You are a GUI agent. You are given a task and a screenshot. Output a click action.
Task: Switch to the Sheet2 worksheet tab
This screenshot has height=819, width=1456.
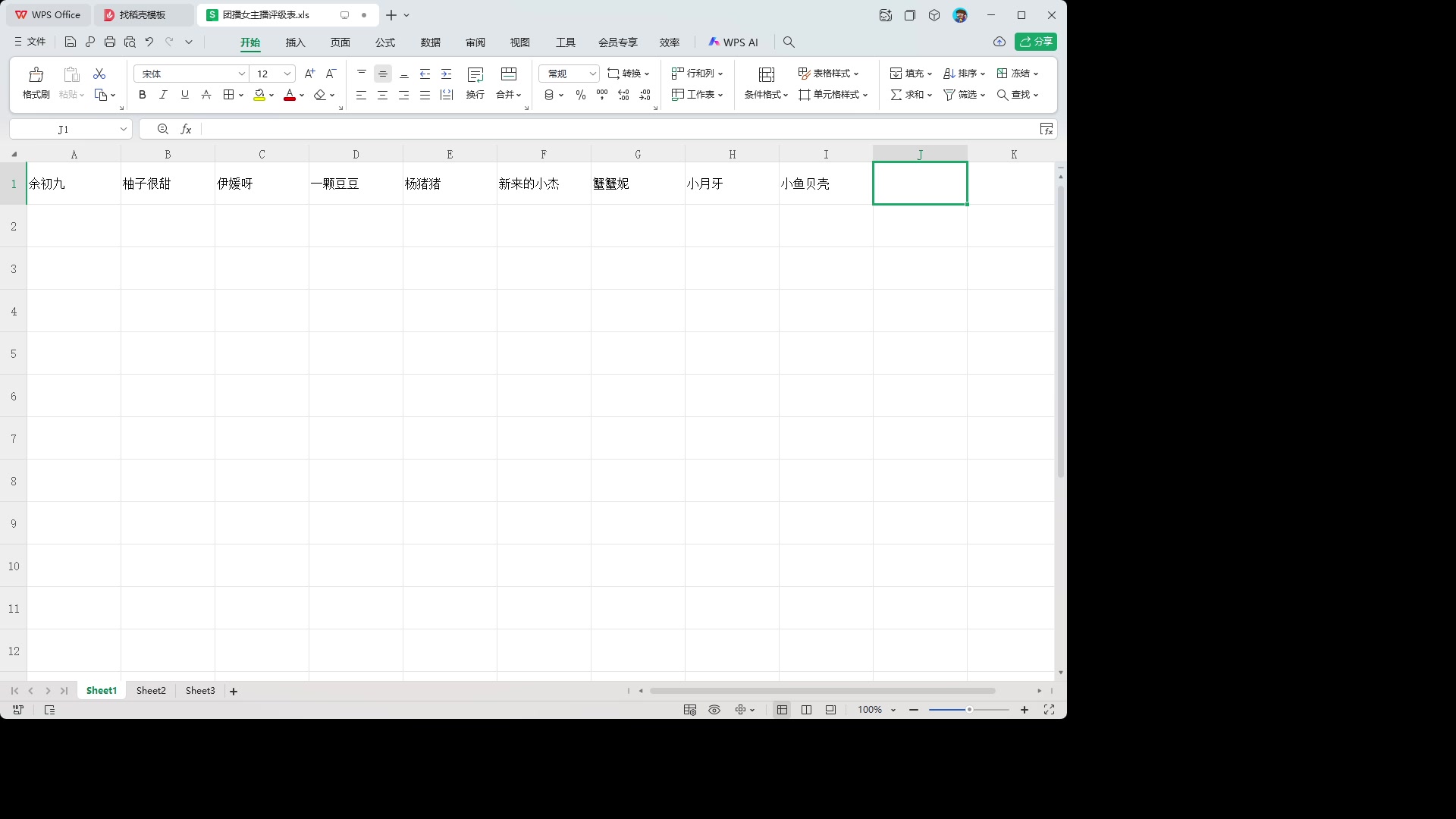150,690
